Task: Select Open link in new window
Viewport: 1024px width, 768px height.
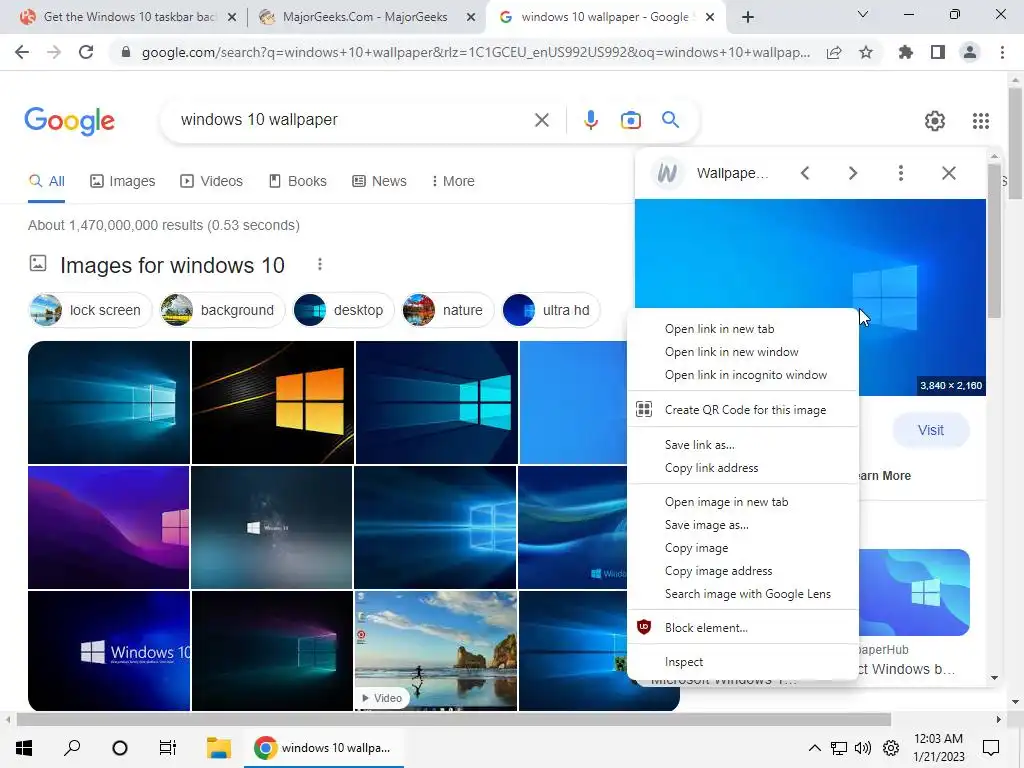Action: (x=743, y=352)
